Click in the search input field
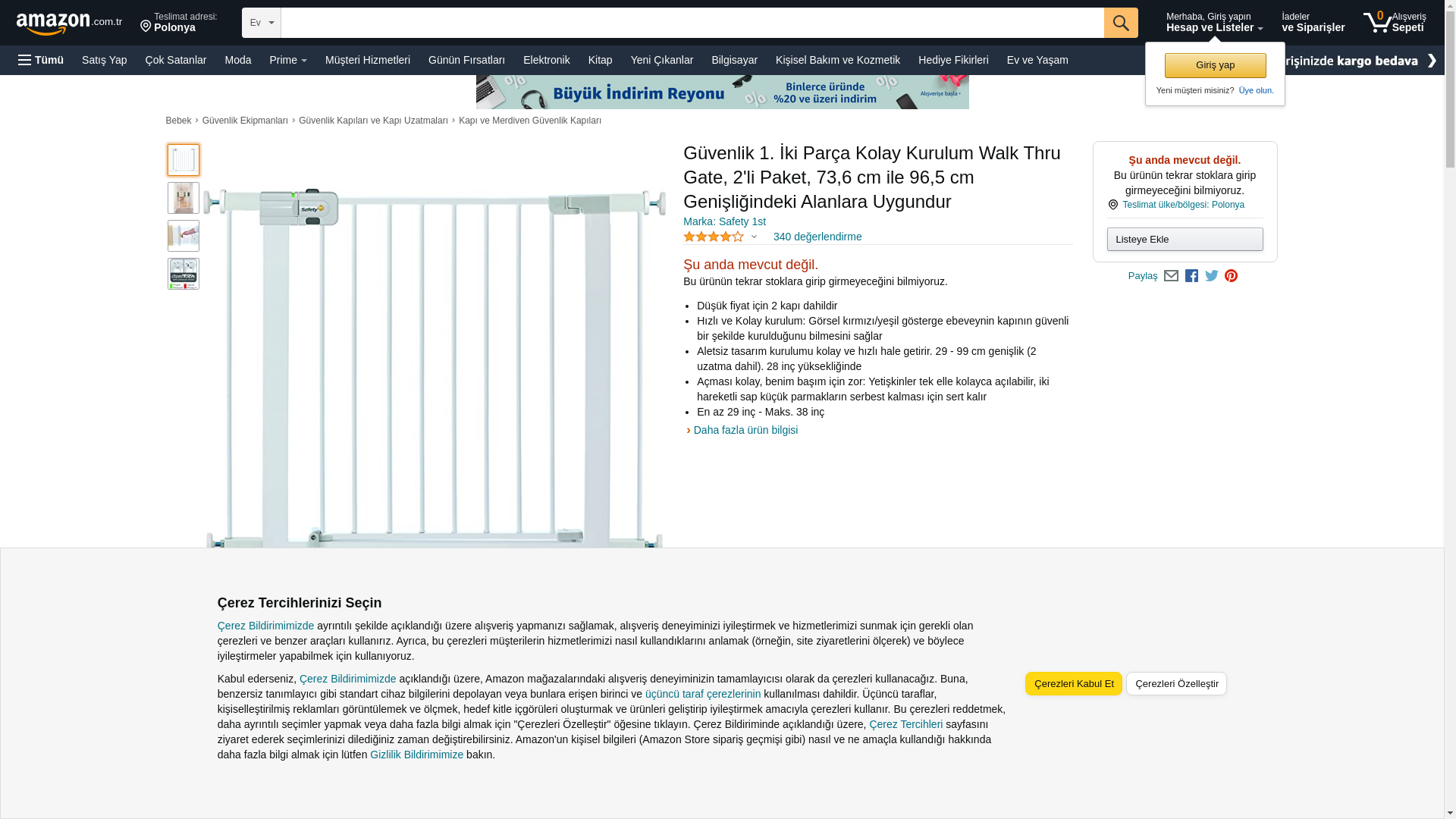 pyautogui.click(x=692, y=23)
